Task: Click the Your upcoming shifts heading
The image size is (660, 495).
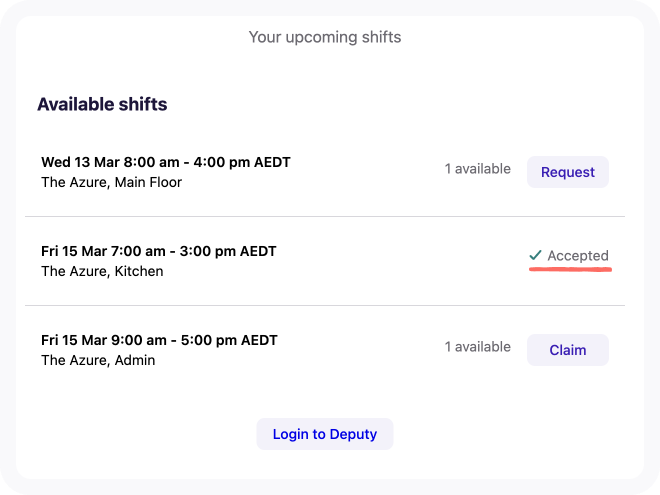Action: coord(325,38)
